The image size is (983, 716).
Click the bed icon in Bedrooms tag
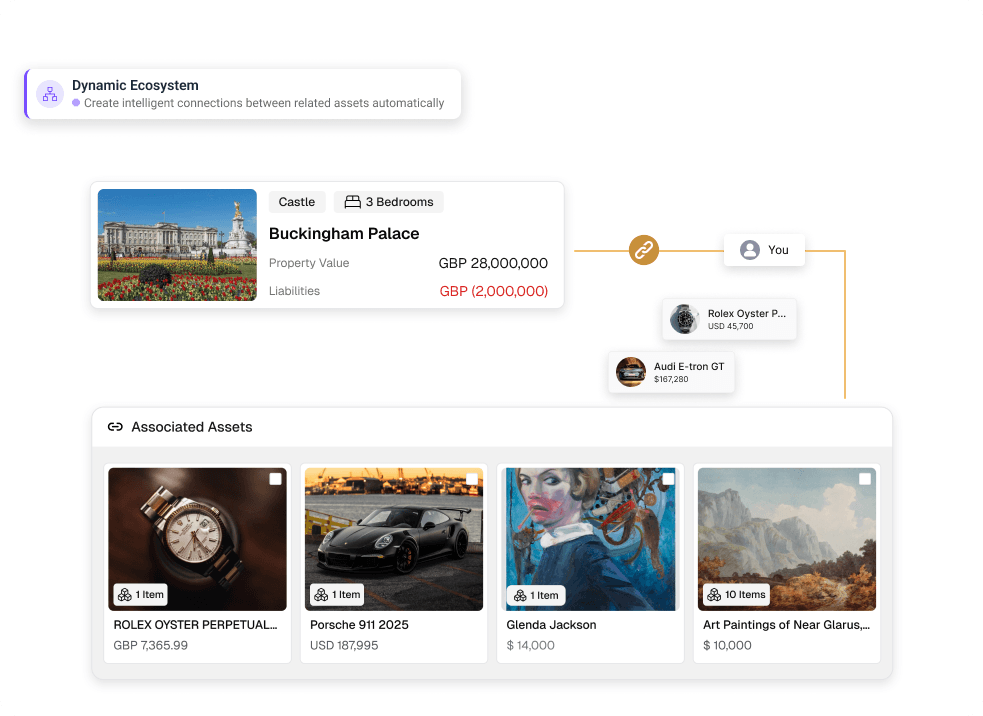pyautogui.click(x=352, y=202)
